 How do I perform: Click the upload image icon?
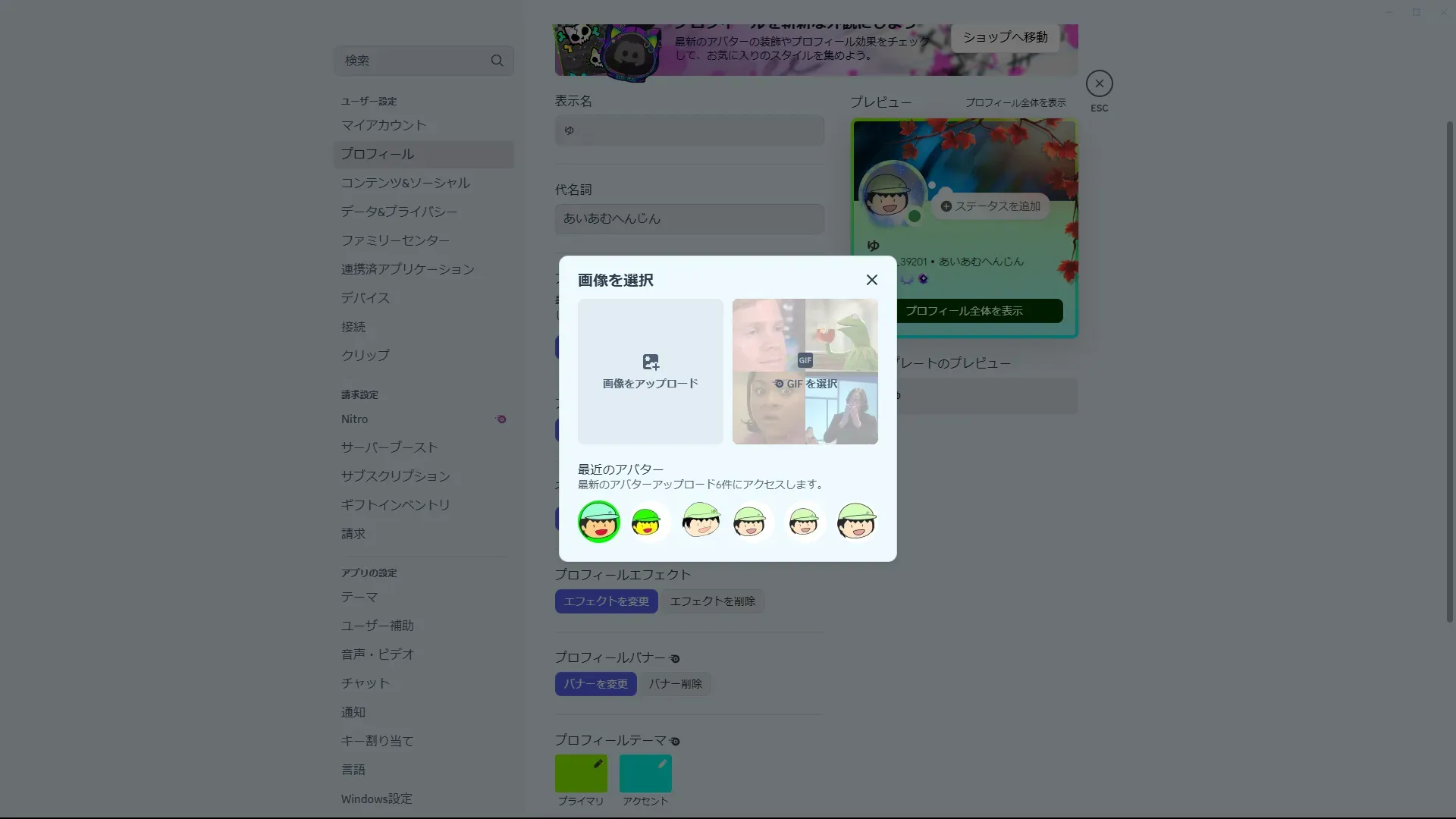pos(651,362)
